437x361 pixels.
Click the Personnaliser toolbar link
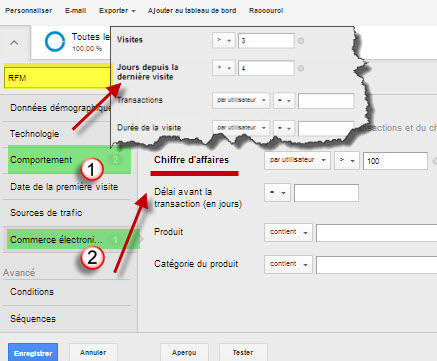[29, 11]
